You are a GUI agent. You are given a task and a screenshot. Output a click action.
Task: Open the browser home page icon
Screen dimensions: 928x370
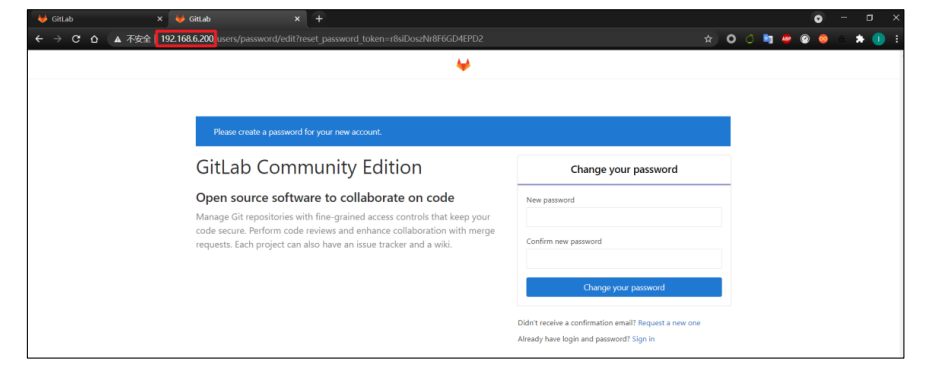click(94, 39)
